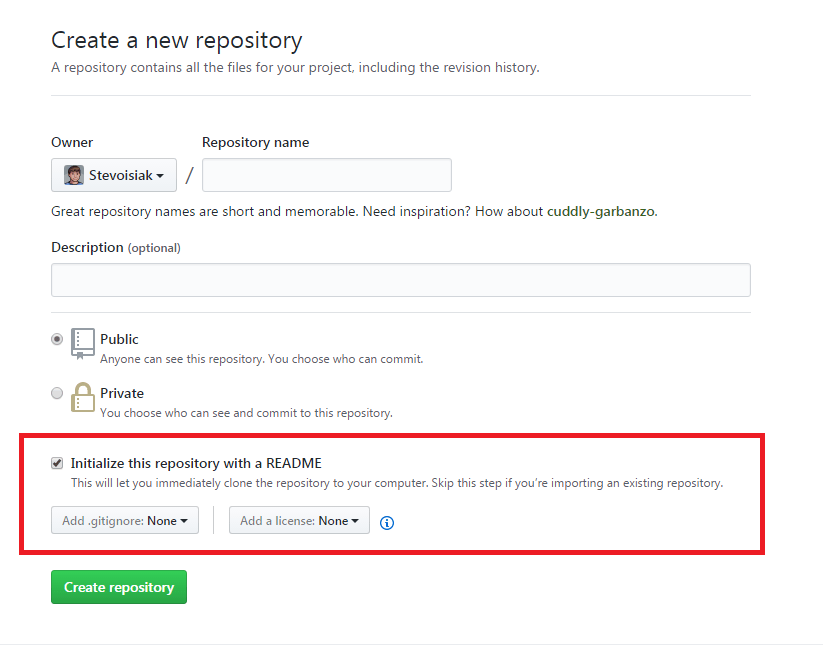
Task: Click the Repository name label
Action: pyautogui.click(x=256, y=142)
